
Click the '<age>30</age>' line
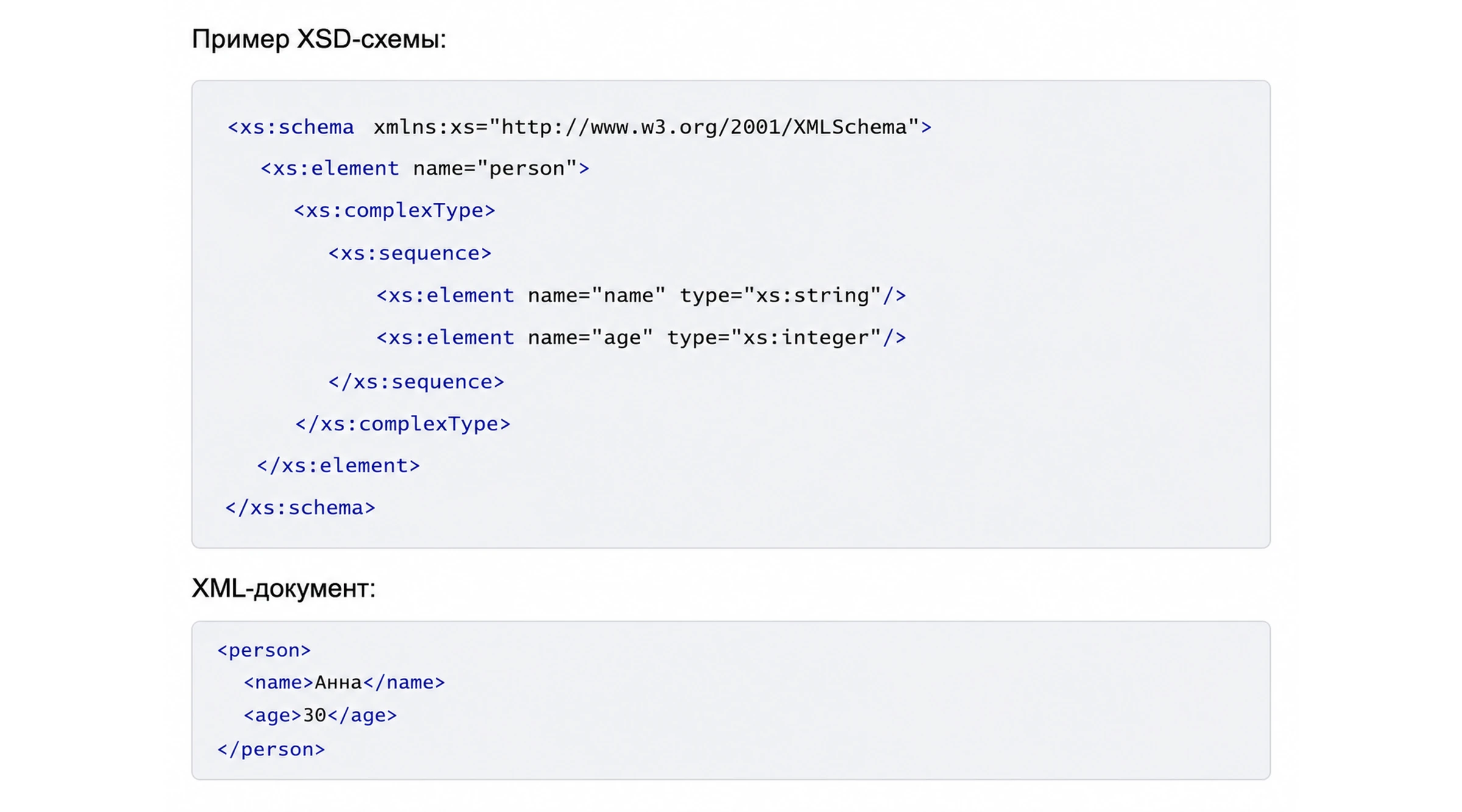[x=320, y=715]
